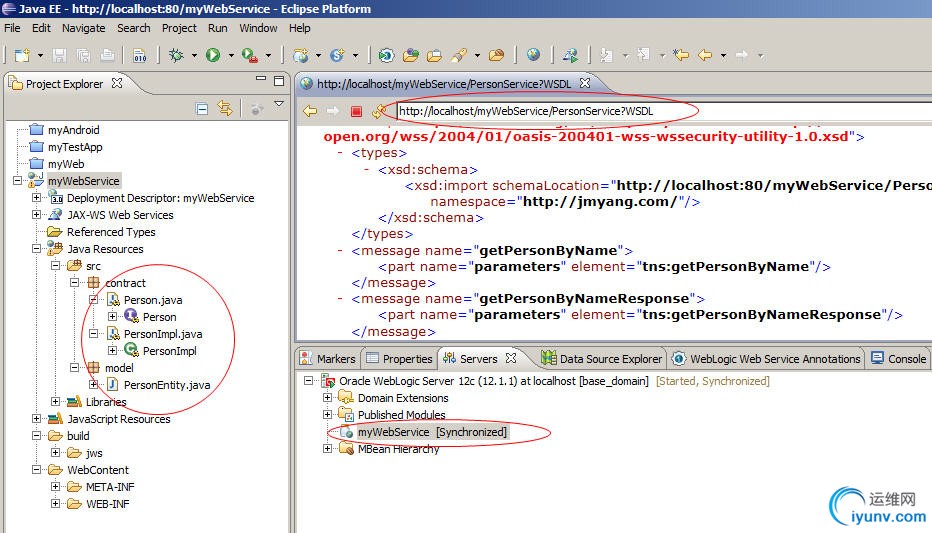Image resolution: width=932 pixels, height=533 pixels.
Task: Open the Project menu
Action: (179, 28)
